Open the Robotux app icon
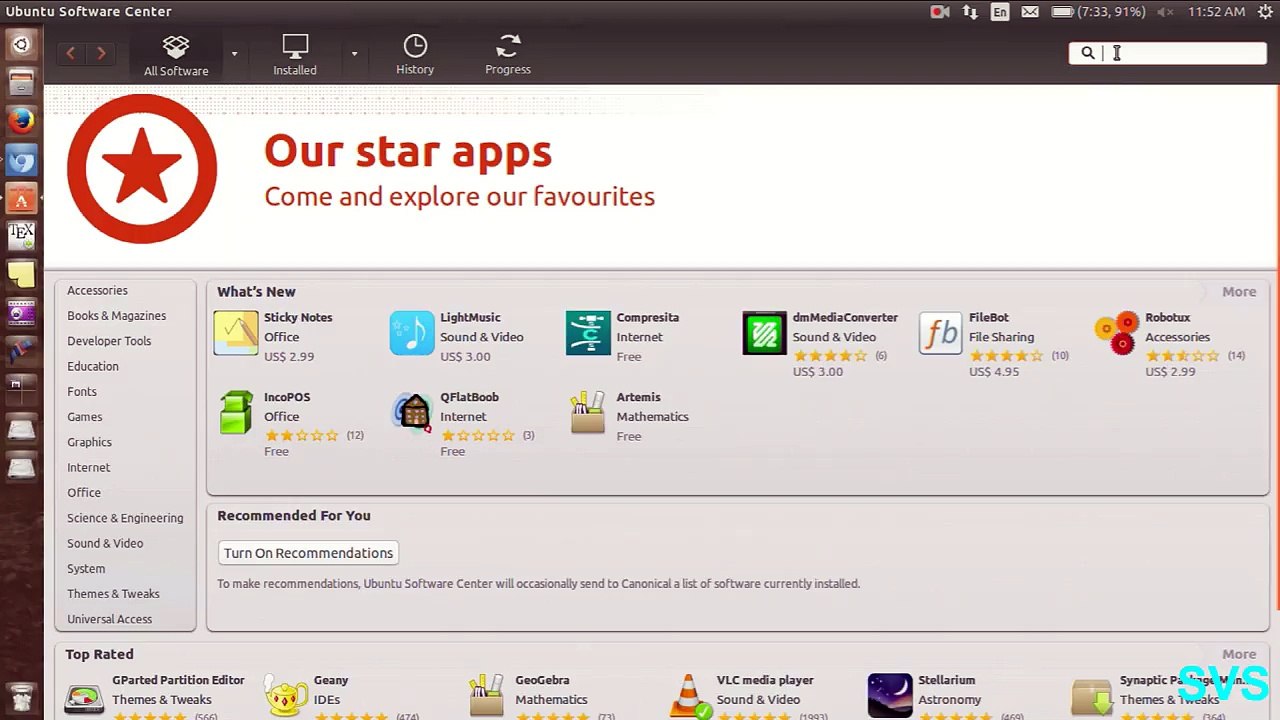 click(1117, 333)
